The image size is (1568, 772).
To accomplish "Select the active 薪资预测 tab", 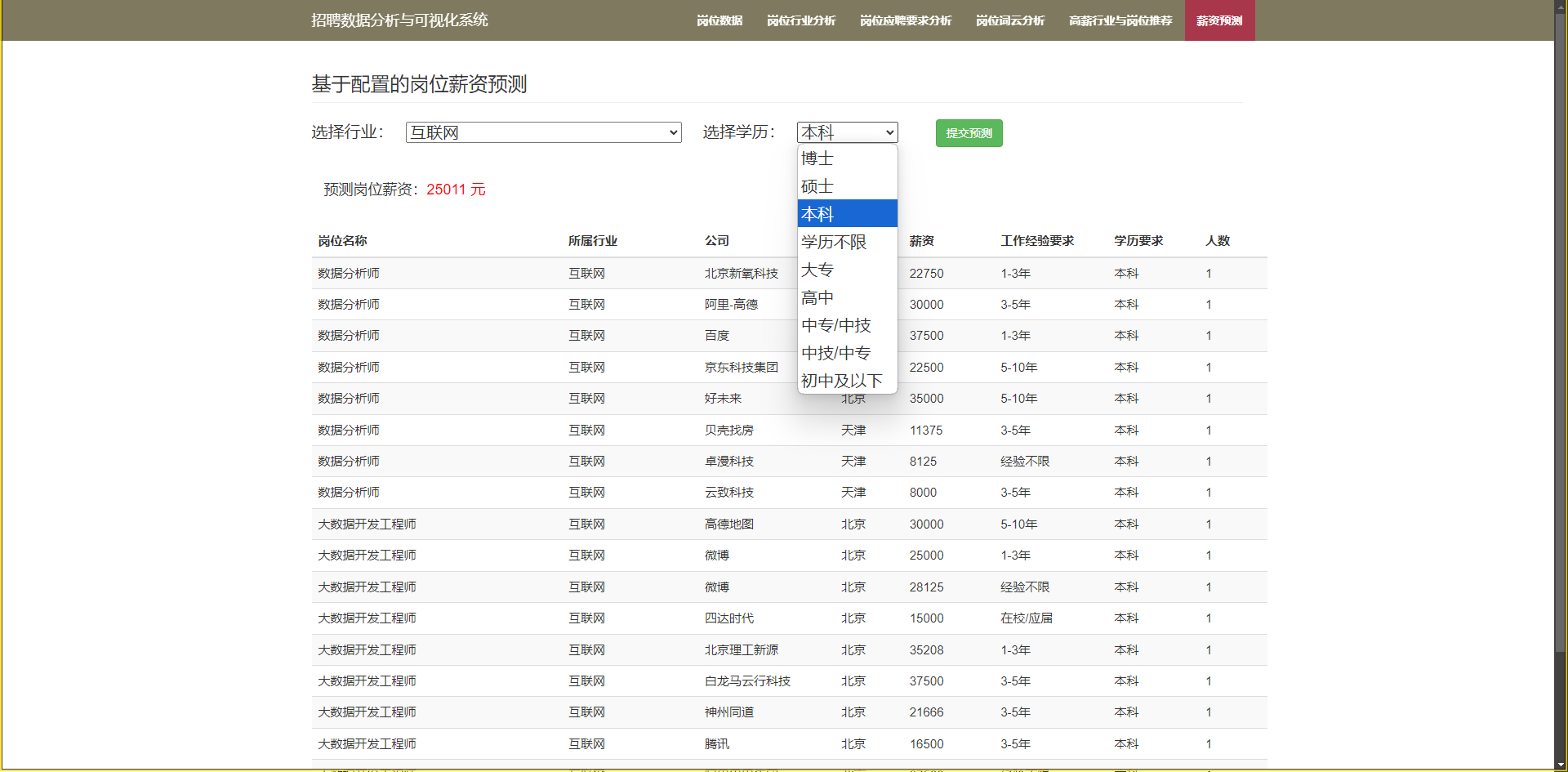I will 1219,20.
